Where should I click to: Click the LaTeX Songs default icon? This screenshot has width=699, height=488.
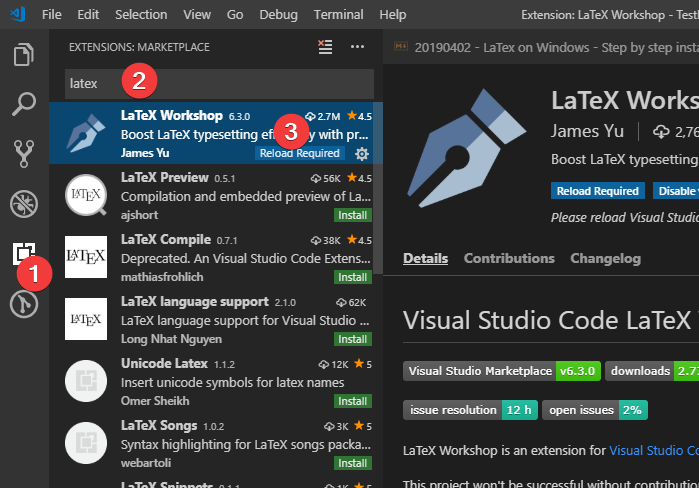[x=86, y=443]
